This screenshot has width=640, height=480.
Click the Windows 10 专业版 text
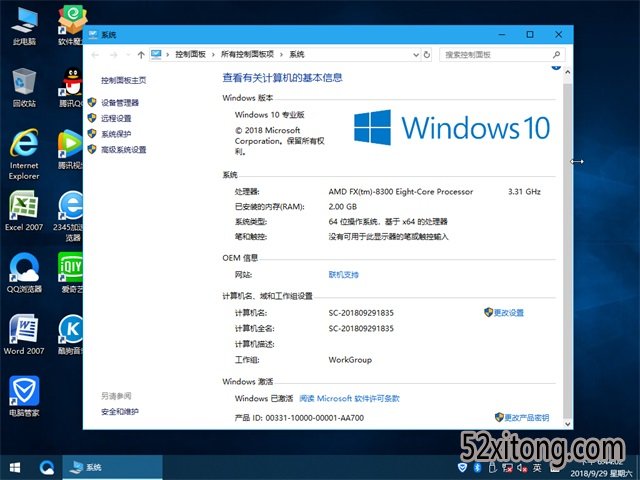(x=269, y=115)
